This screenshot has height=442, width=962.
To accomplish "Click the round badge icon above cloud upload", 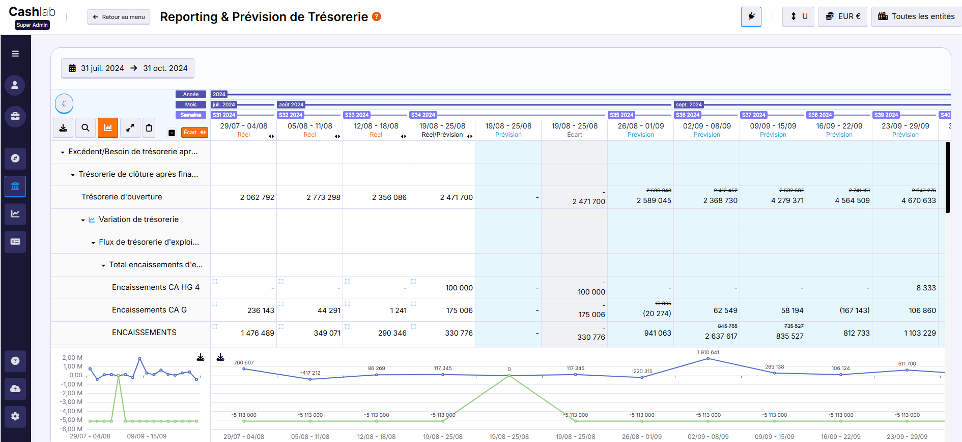I will [15, 360].
